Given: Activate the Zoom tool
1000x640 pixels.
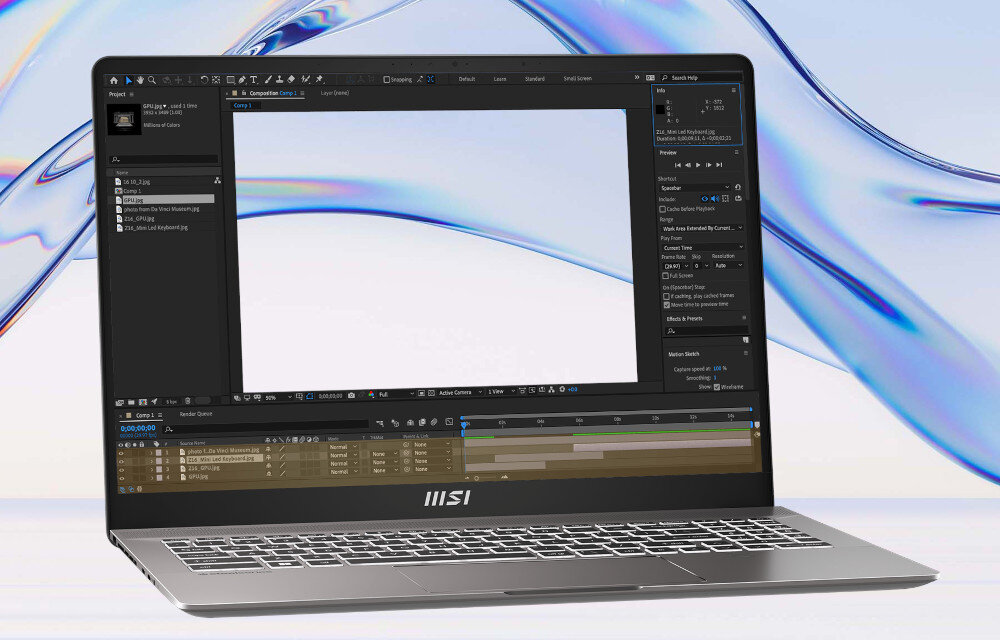Looking at the screenshot, I should 151,80.
